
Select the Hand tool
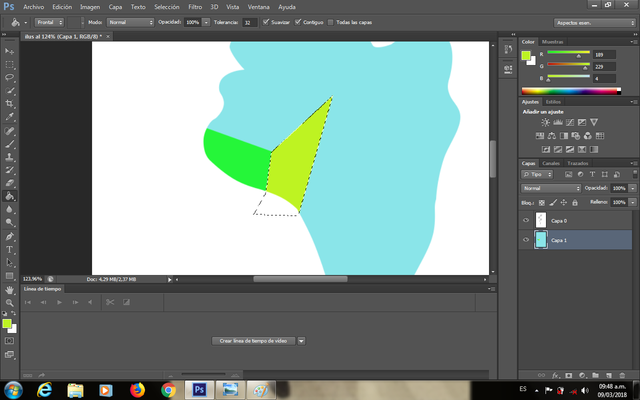click(x=10, y=289)
